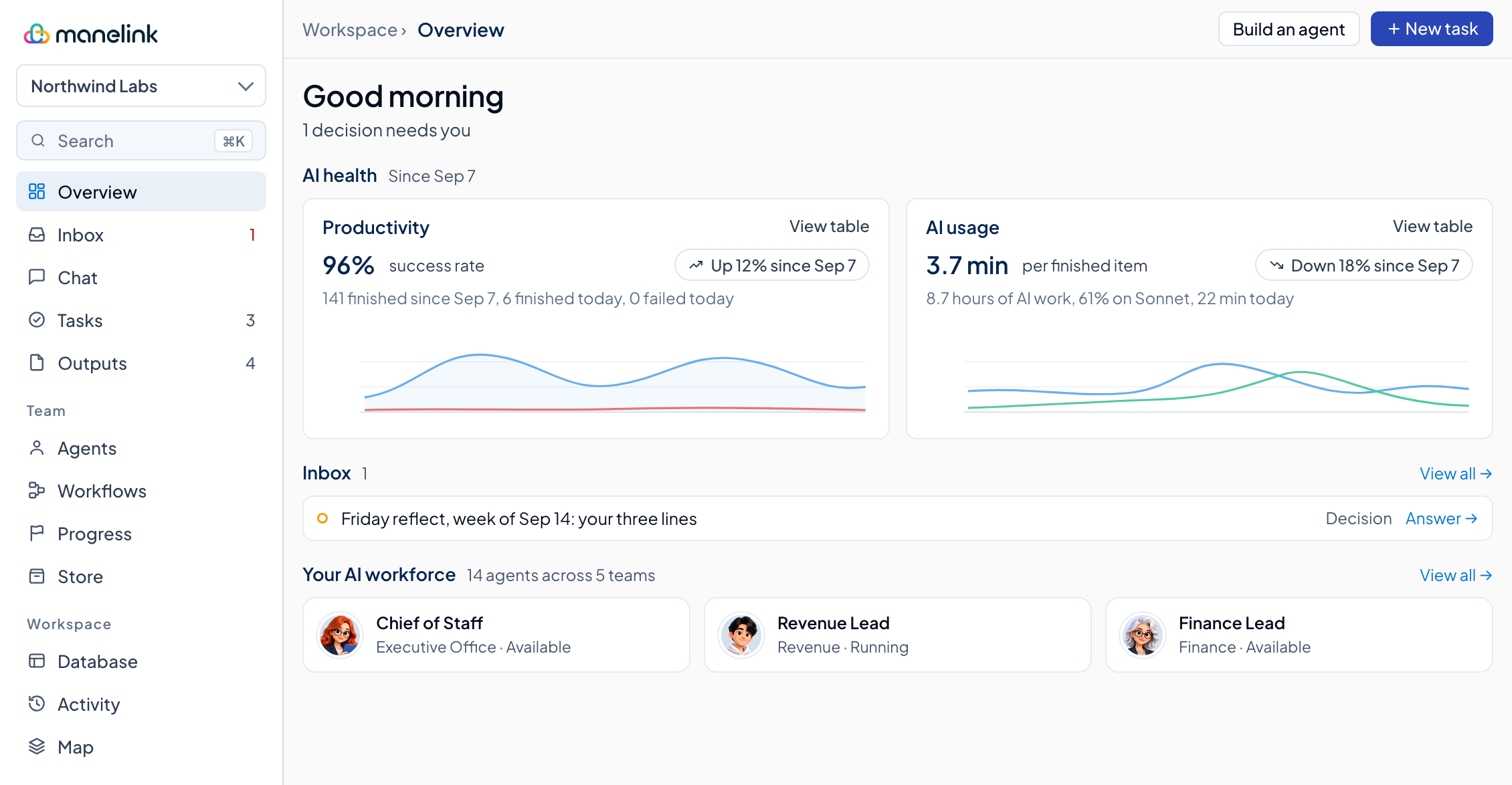Click the Up 12% since Sep 7 badge

(772, 265)
